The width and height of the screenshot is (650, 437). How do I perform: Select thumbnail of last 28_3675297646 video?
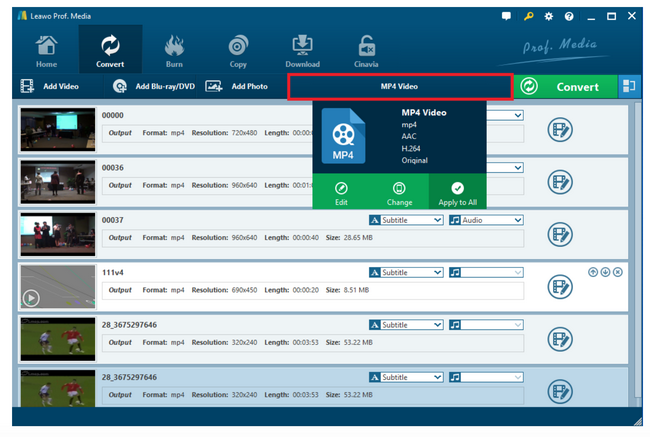58,388
